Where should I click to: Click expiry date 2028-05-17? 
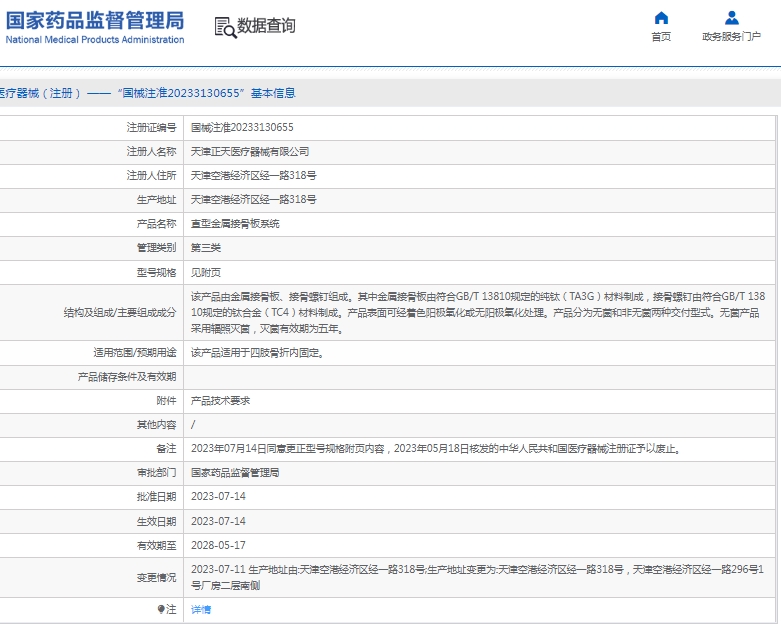pos(218,545)
